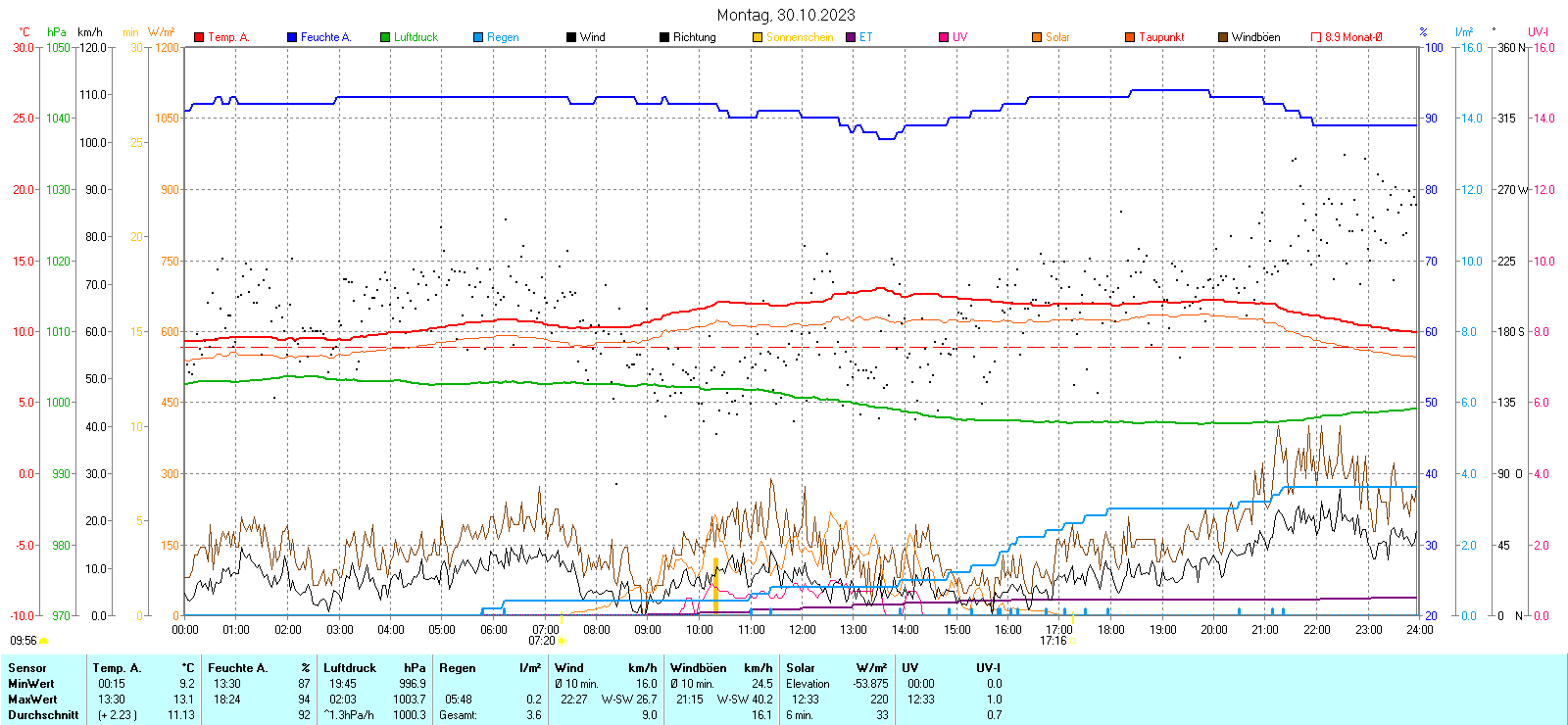
Task: Click the moon icon next to 17:16
Action: [x=1072, y=641]
